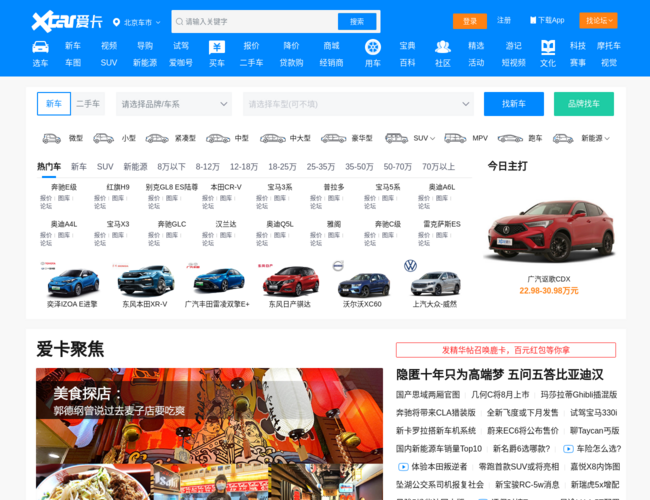Open the 奕泽IZOA E进擎 car thumbnail
Viewport: 650px width, 500px height.
point(72,282)
